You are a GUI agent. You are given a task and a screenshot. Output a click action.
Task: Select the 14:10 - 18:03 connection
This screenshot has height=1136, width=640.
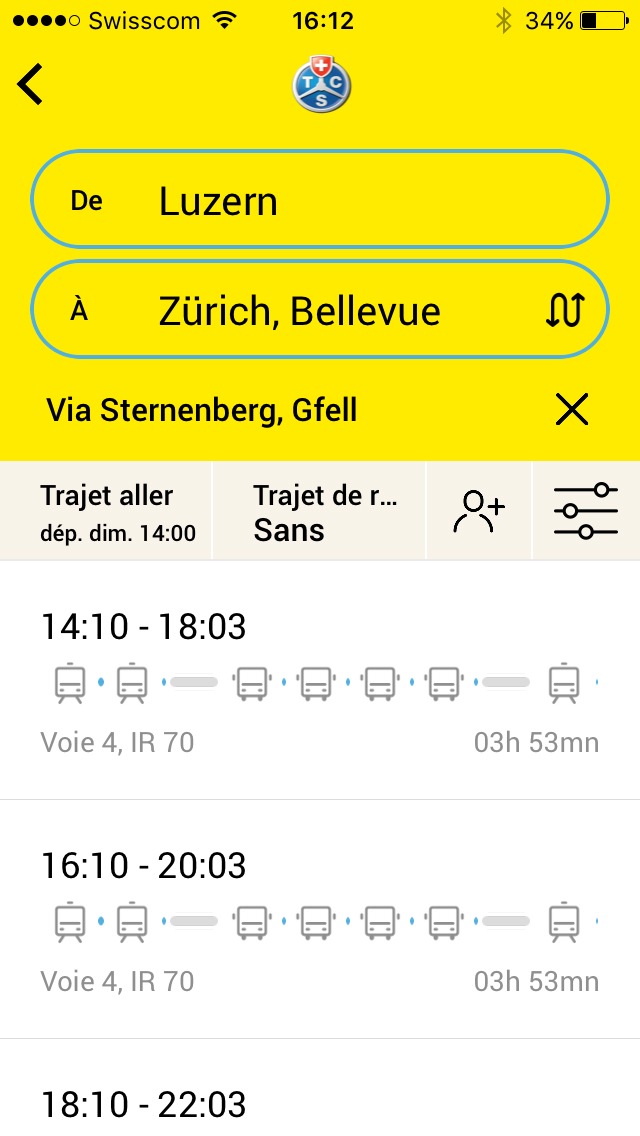[x=320, y=680]
